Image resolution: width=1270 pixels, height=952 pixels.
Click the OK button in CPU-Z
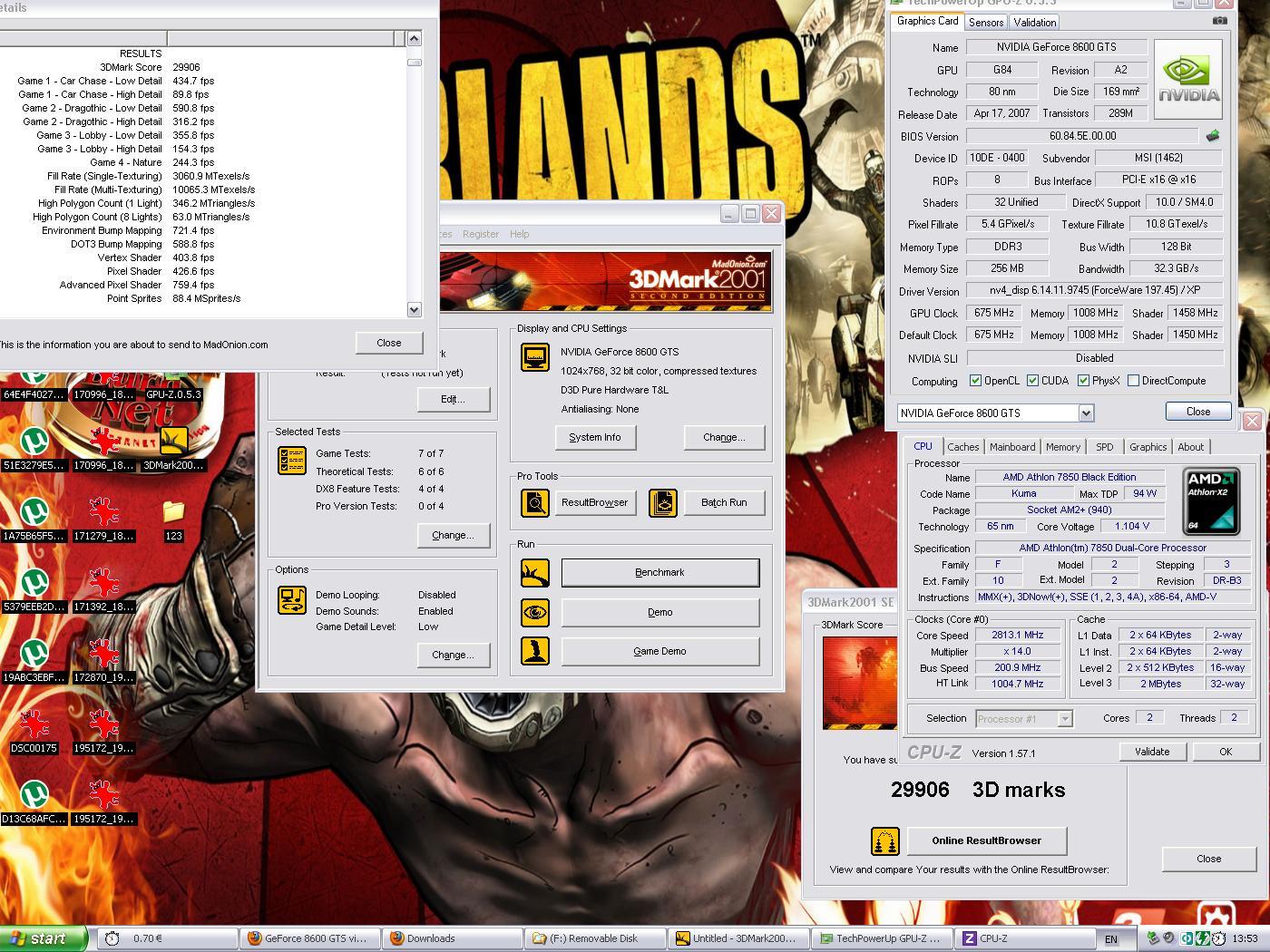(1226, 752)
